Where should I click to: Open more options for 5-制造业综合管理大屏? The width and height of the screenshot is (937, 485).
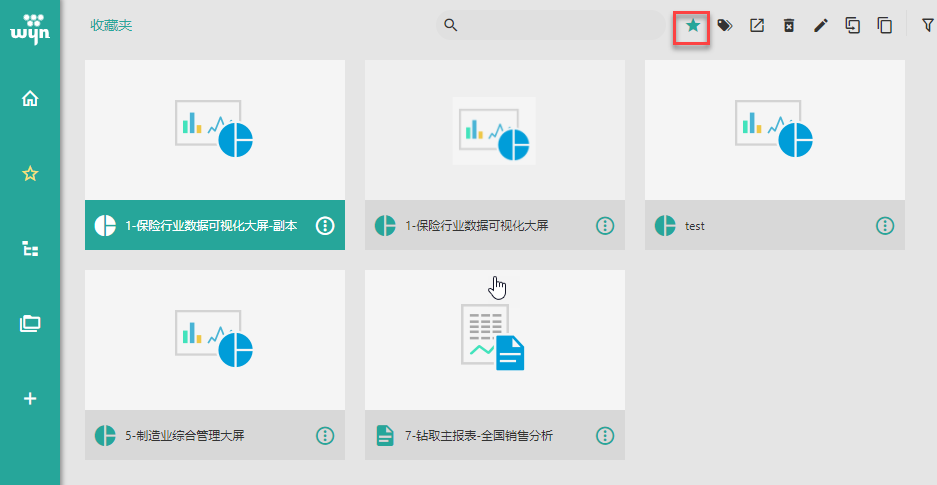pyautogui.click(x=325, y=435)
